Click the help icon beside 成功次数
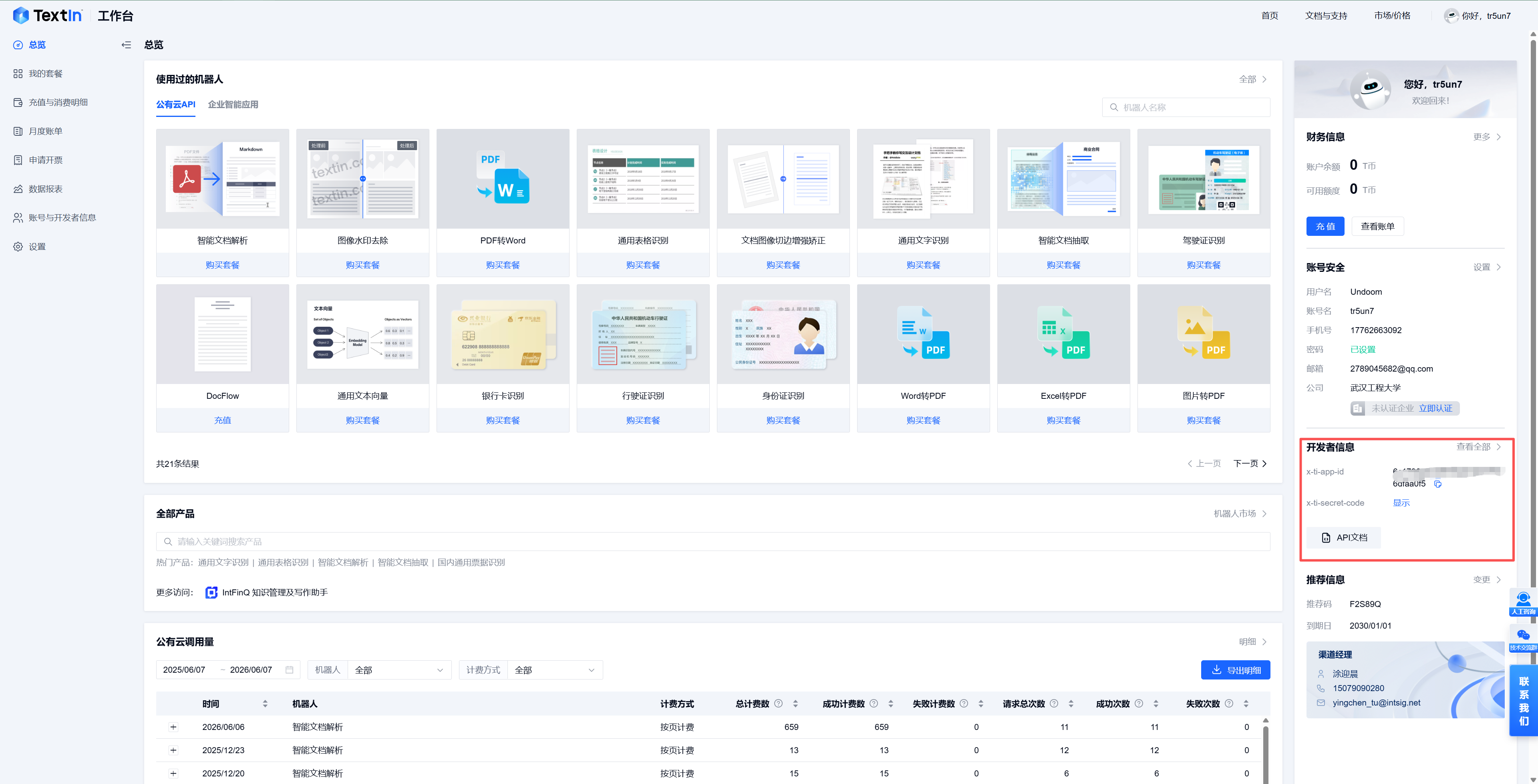 click(1139, 704)
